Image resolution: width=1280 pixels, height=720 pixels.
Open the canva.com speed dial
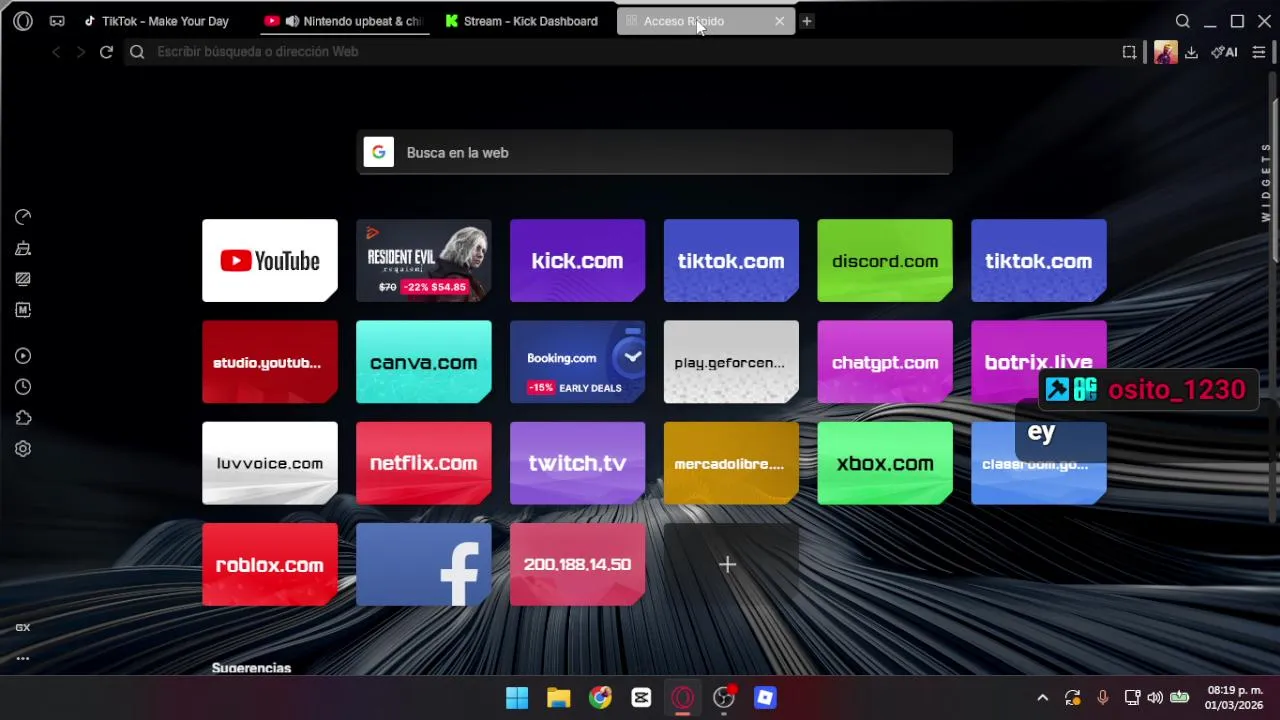click(424, 362)
